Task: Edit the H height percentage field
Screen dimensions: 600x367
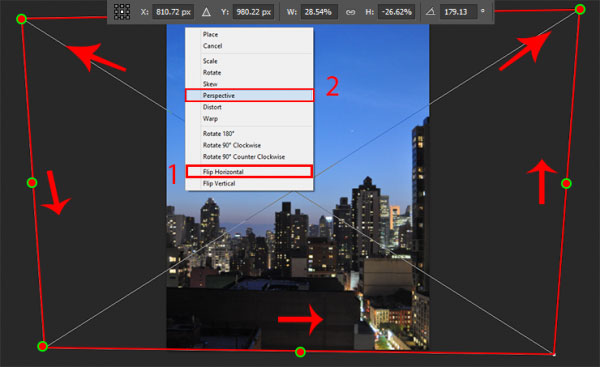Action: pos(397,12)
